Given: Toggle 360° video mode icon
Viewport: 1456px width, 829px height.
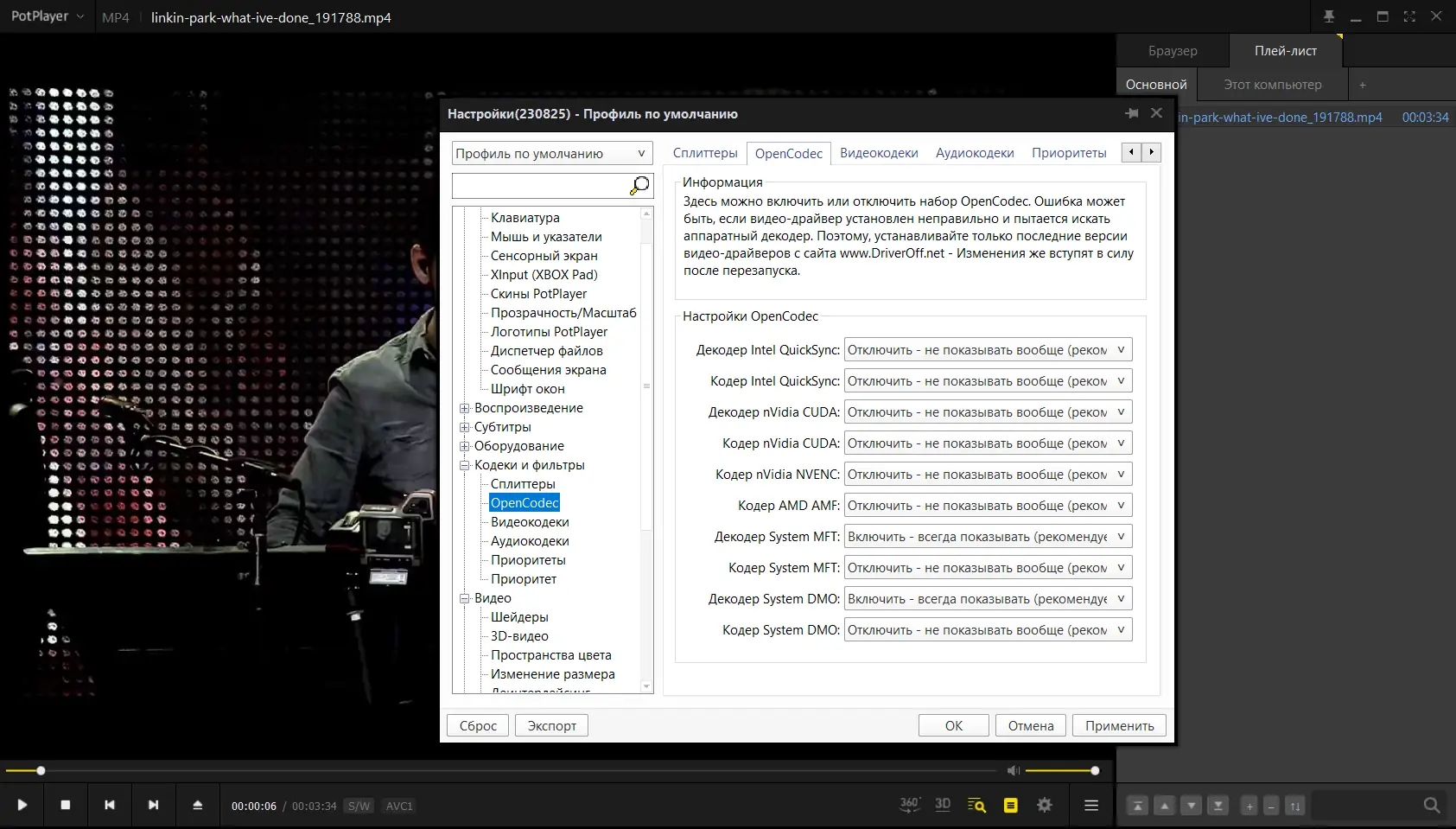Looking at the screenshot, I should tap(909, 805).
